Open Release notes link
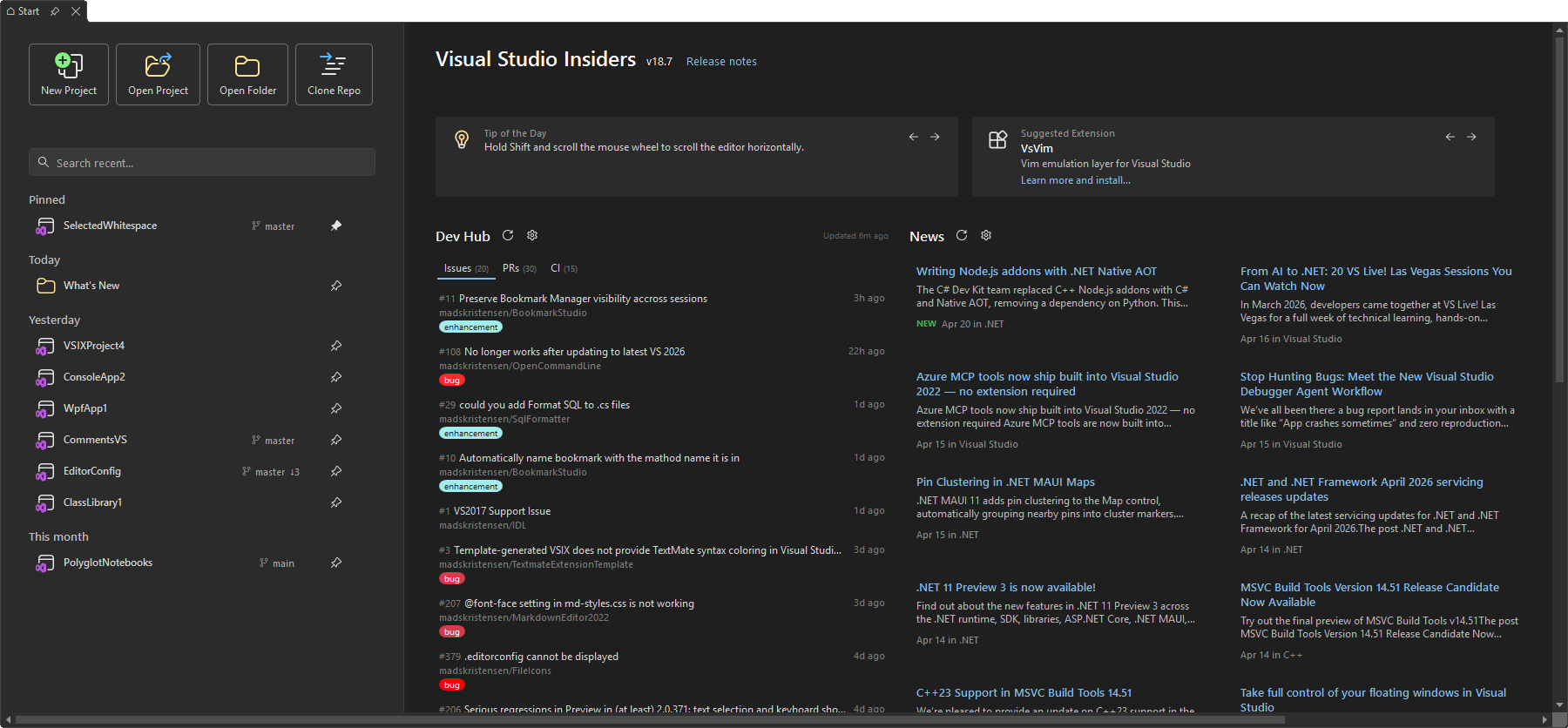This screenshot has height=728, width=1568. pos(721,62)
